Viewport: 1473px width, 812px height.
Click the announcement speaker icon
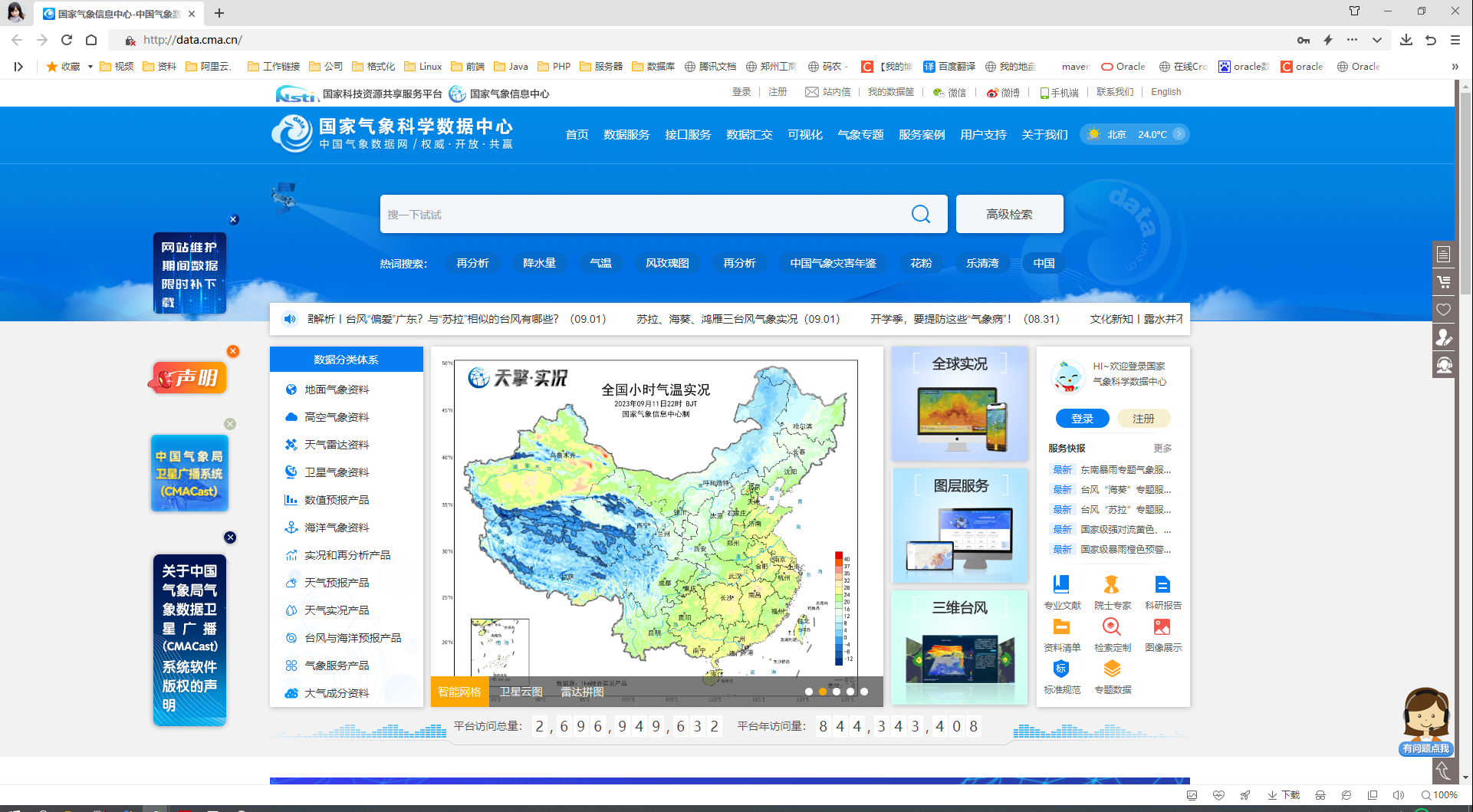[x=290, y=319]
